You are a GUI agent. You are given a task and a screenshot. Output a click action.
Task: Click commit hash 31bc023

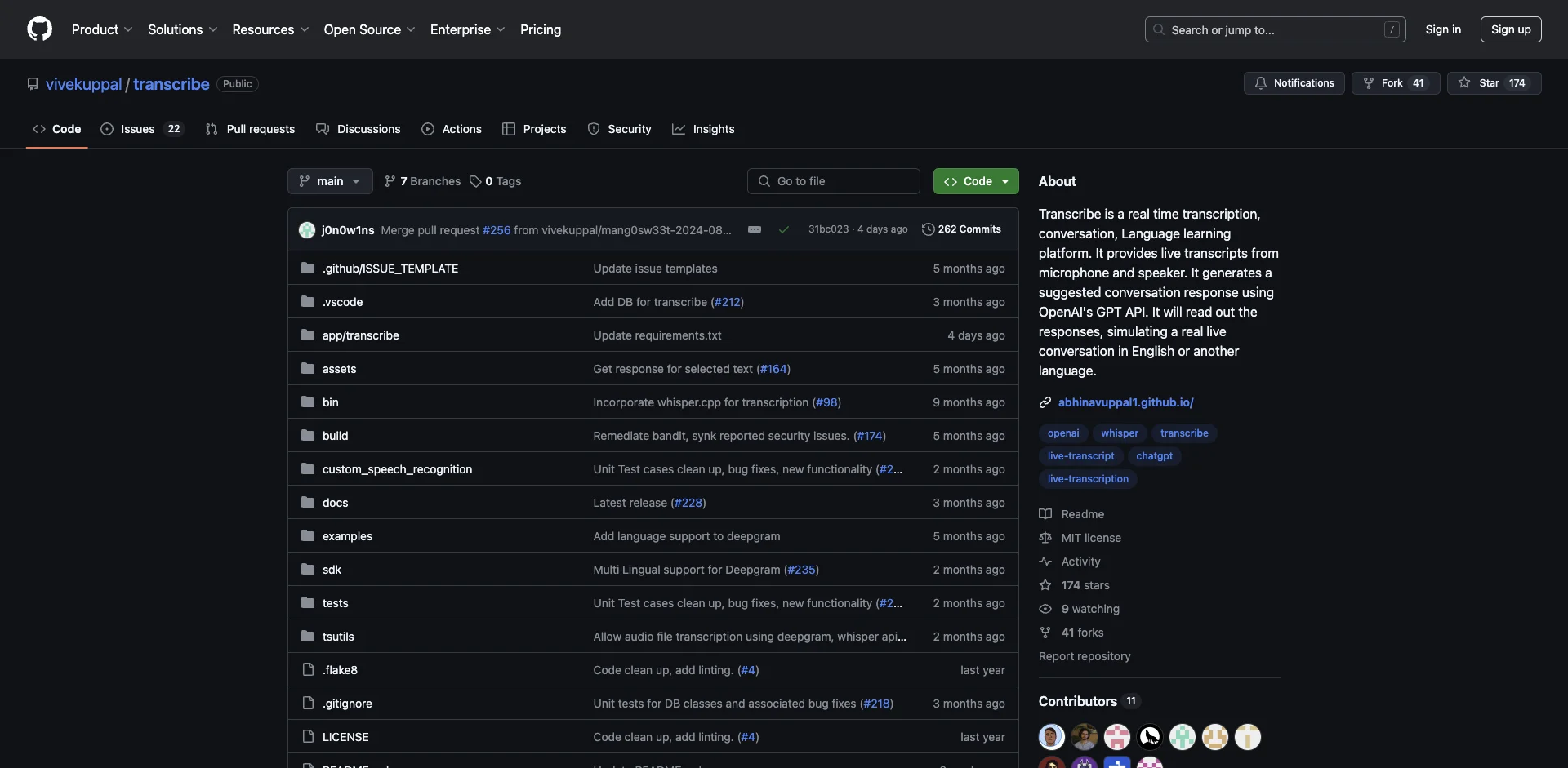[x=828, y=229]
